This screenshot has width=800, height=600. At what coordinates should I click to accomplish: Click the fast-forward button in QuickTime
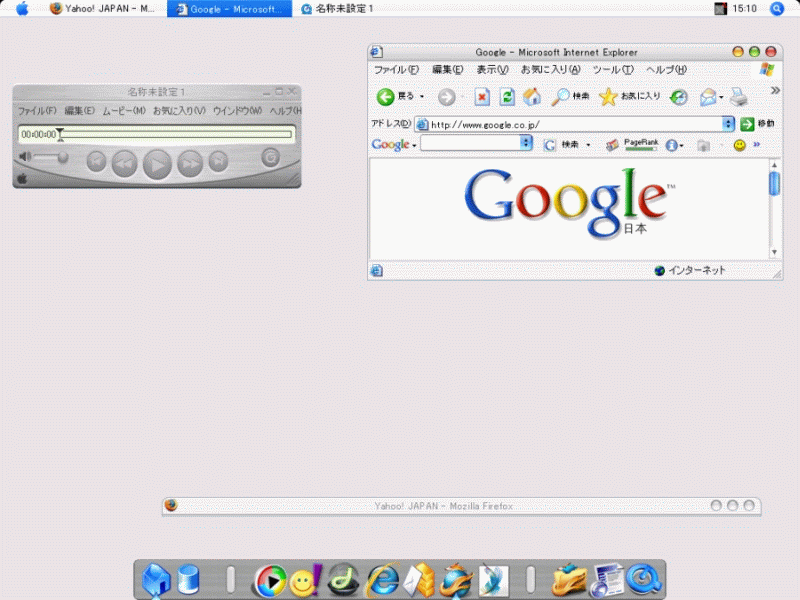190,163
